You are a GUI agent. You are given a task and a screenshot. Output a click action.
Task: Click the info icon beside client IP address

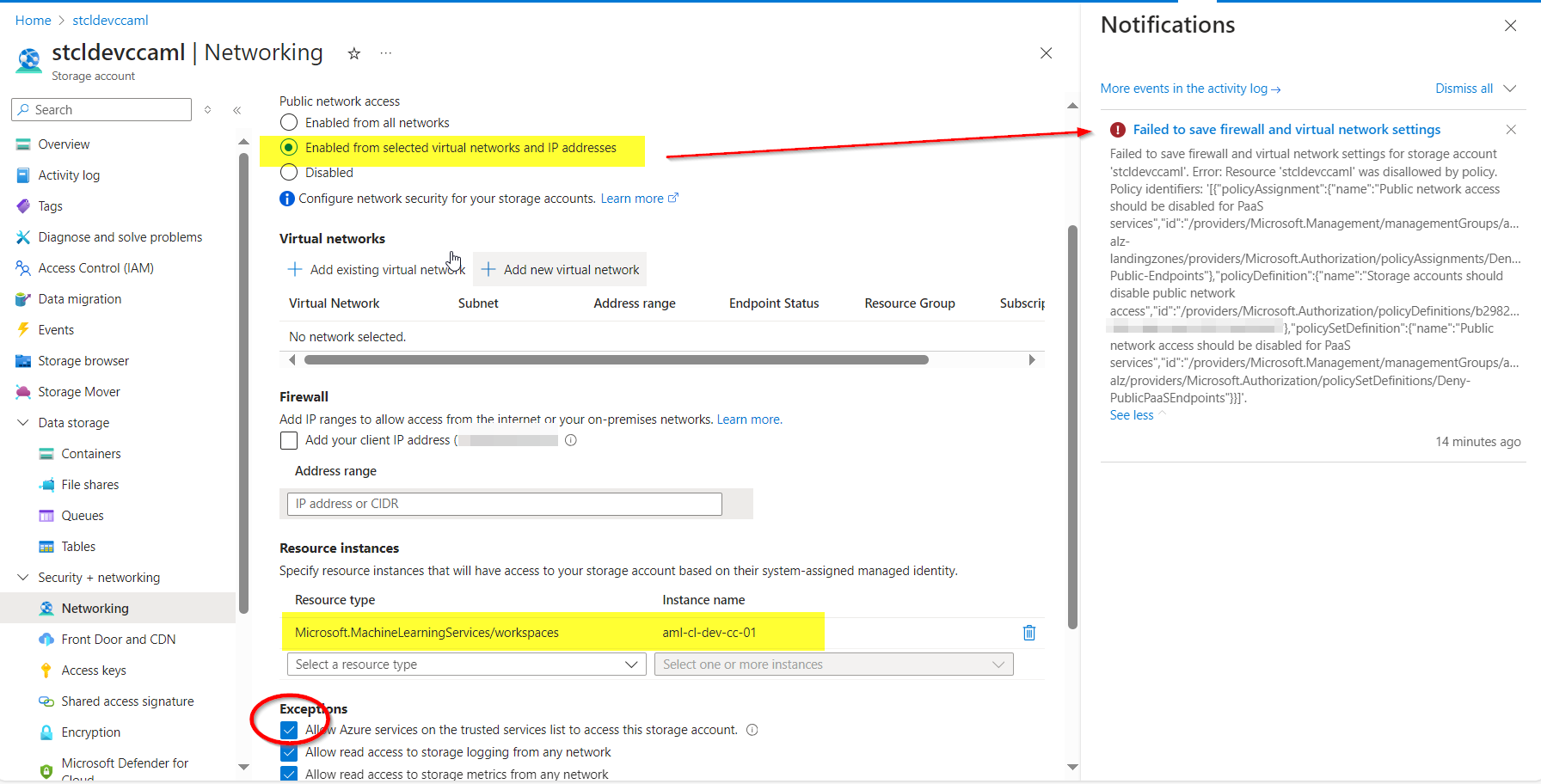(x=570, y=440)
